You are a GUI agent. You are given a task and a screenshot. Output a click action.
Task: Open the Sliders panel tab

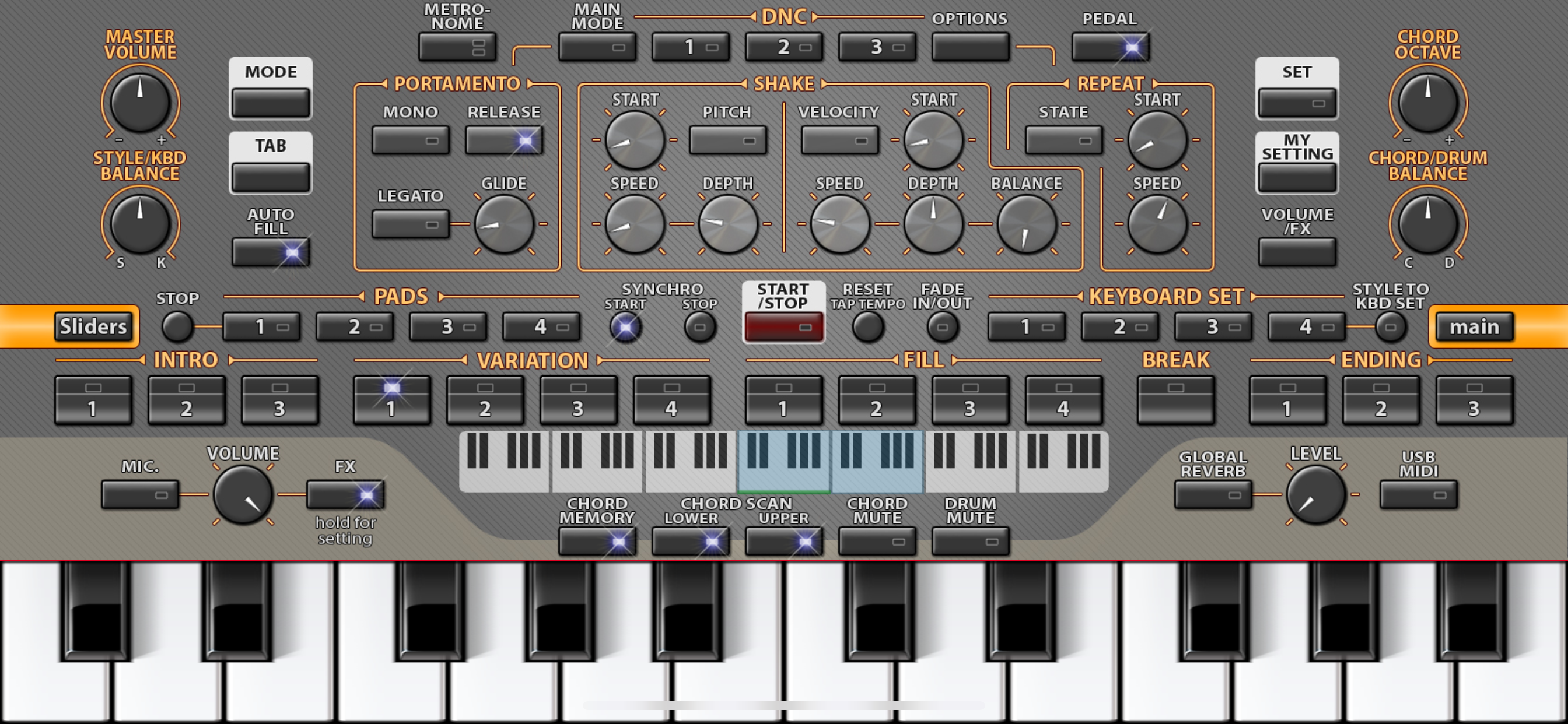point(93,326)
